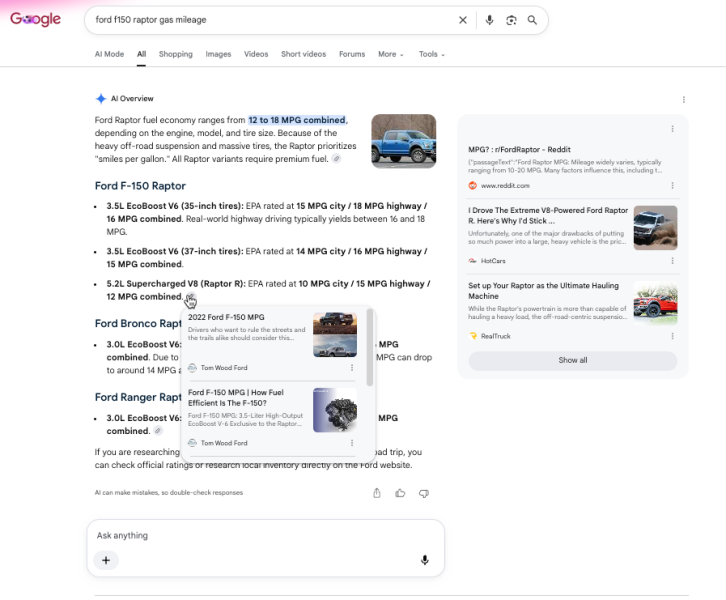
Task: Open three-dot menu for 'How Fuel Efficient' card
Action: 352,443
